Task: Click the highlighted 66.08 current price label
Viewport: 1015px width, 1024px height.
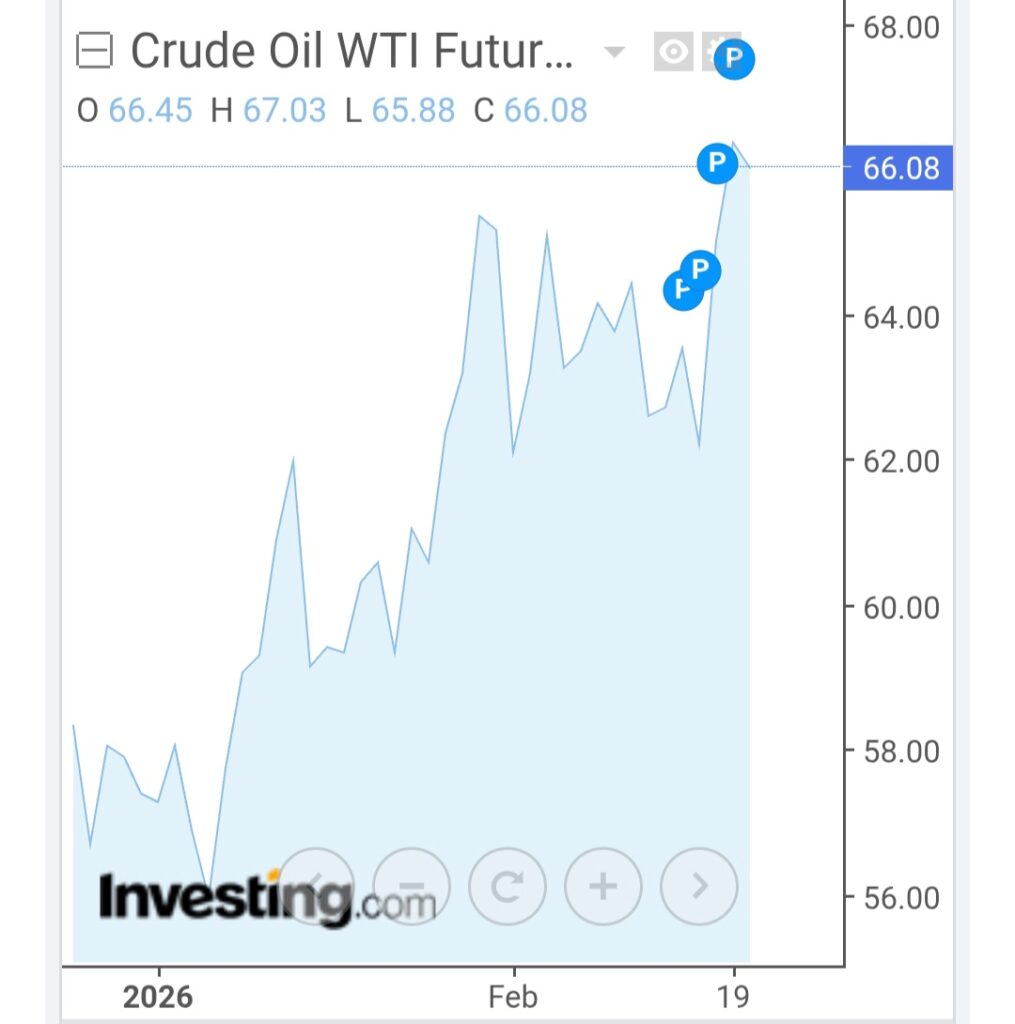Action: 900,168
